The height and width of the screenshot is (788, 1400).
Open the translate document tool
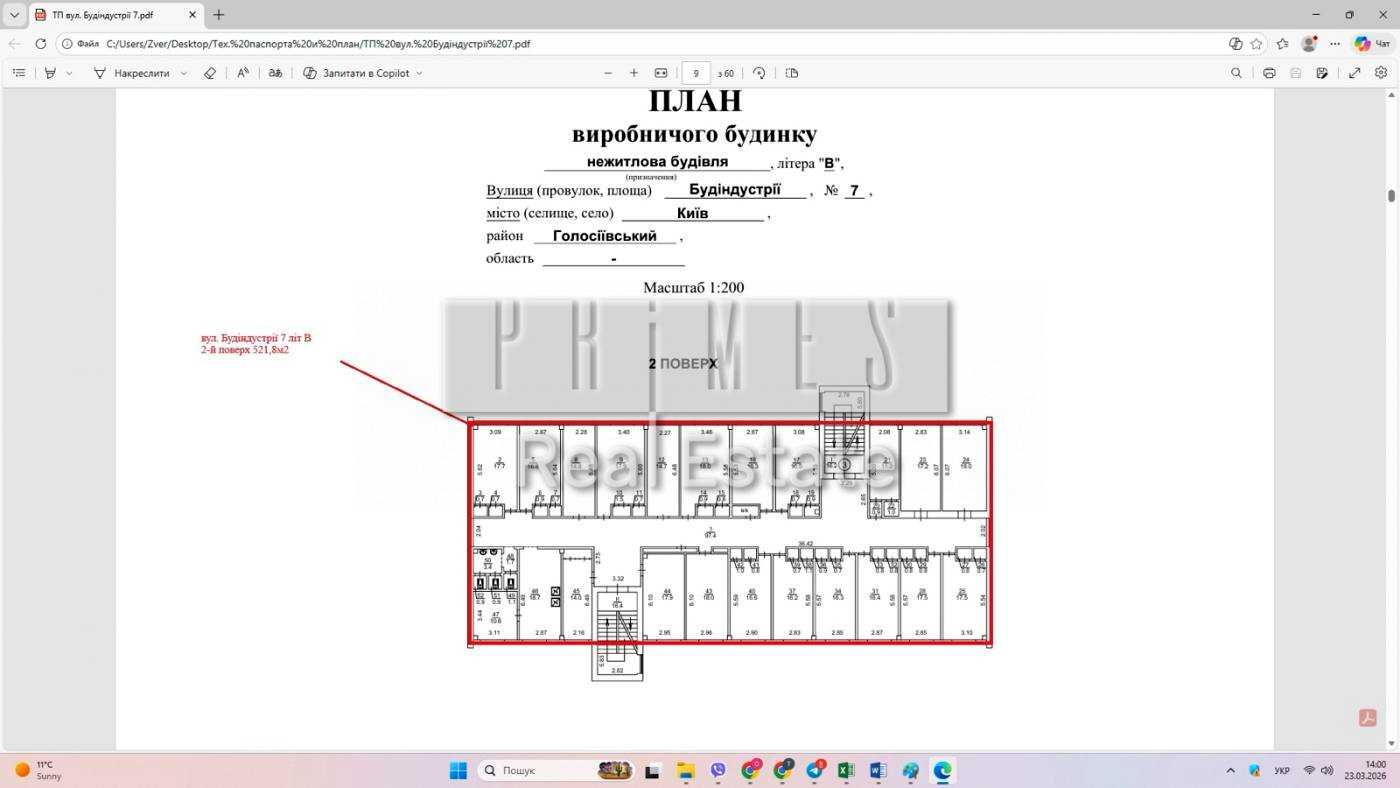click(x=275, y=73)
